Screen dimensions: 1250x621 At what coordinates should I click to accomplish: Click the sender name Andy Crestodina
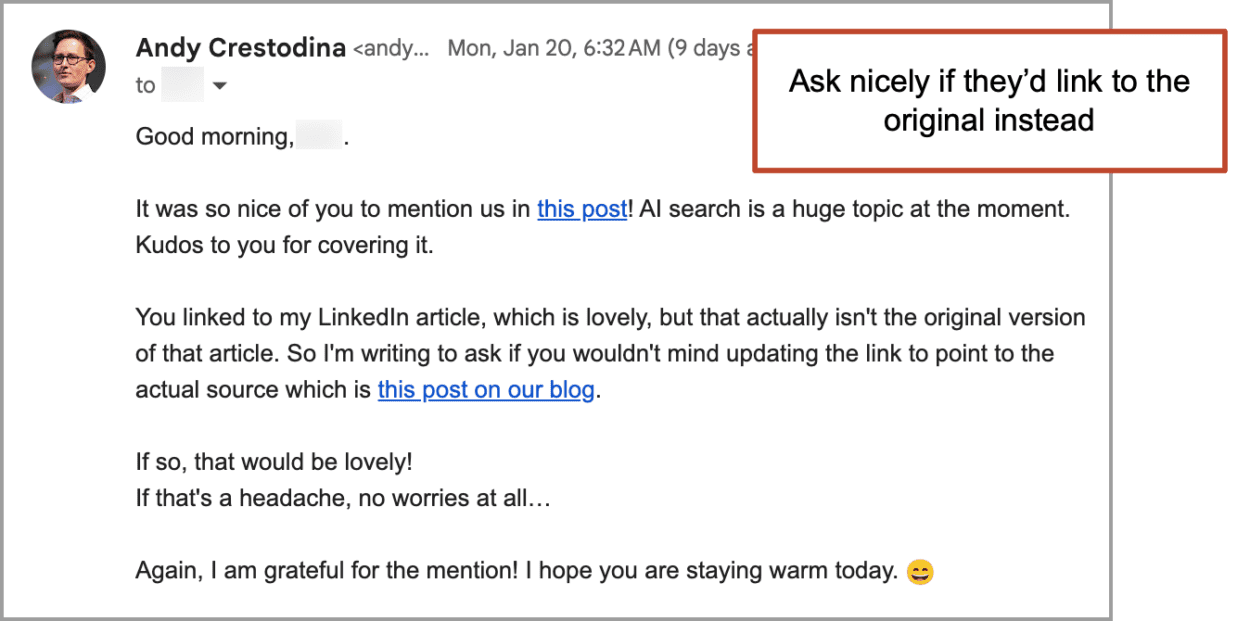coord(240,47)
